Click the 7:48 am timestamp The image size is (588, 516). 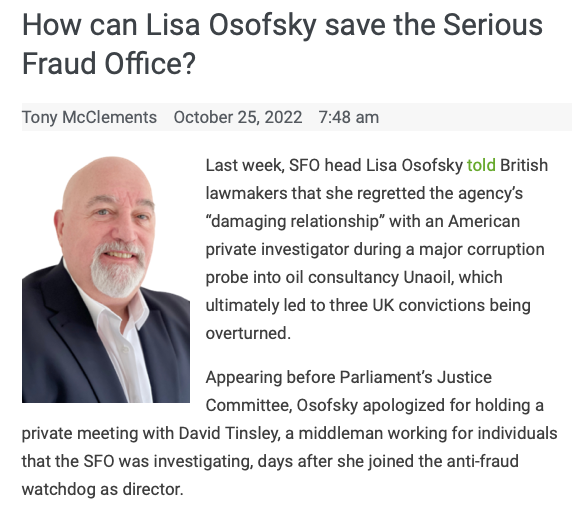(349, 117)
